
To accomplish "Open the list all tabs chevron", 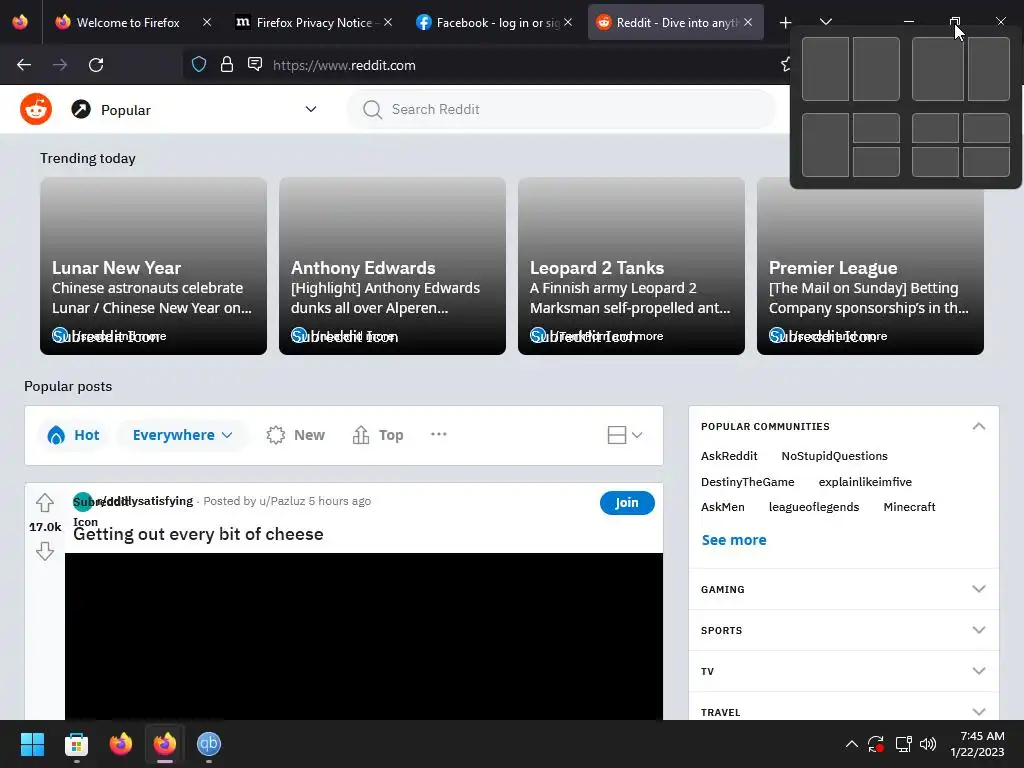I will point(825,22).
